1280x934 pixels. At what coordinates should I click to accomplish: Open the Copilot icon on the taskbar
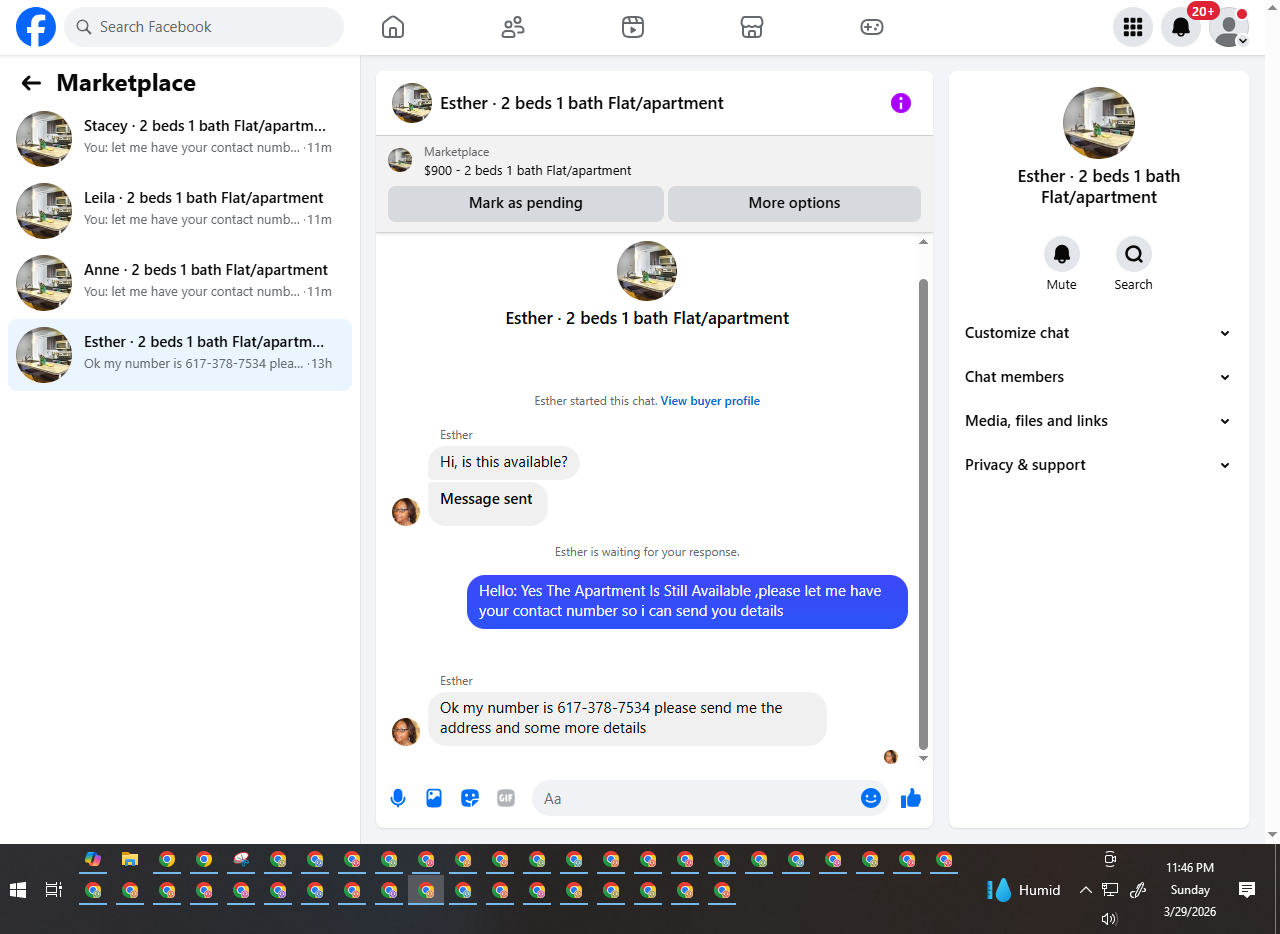tap(93, 859)
